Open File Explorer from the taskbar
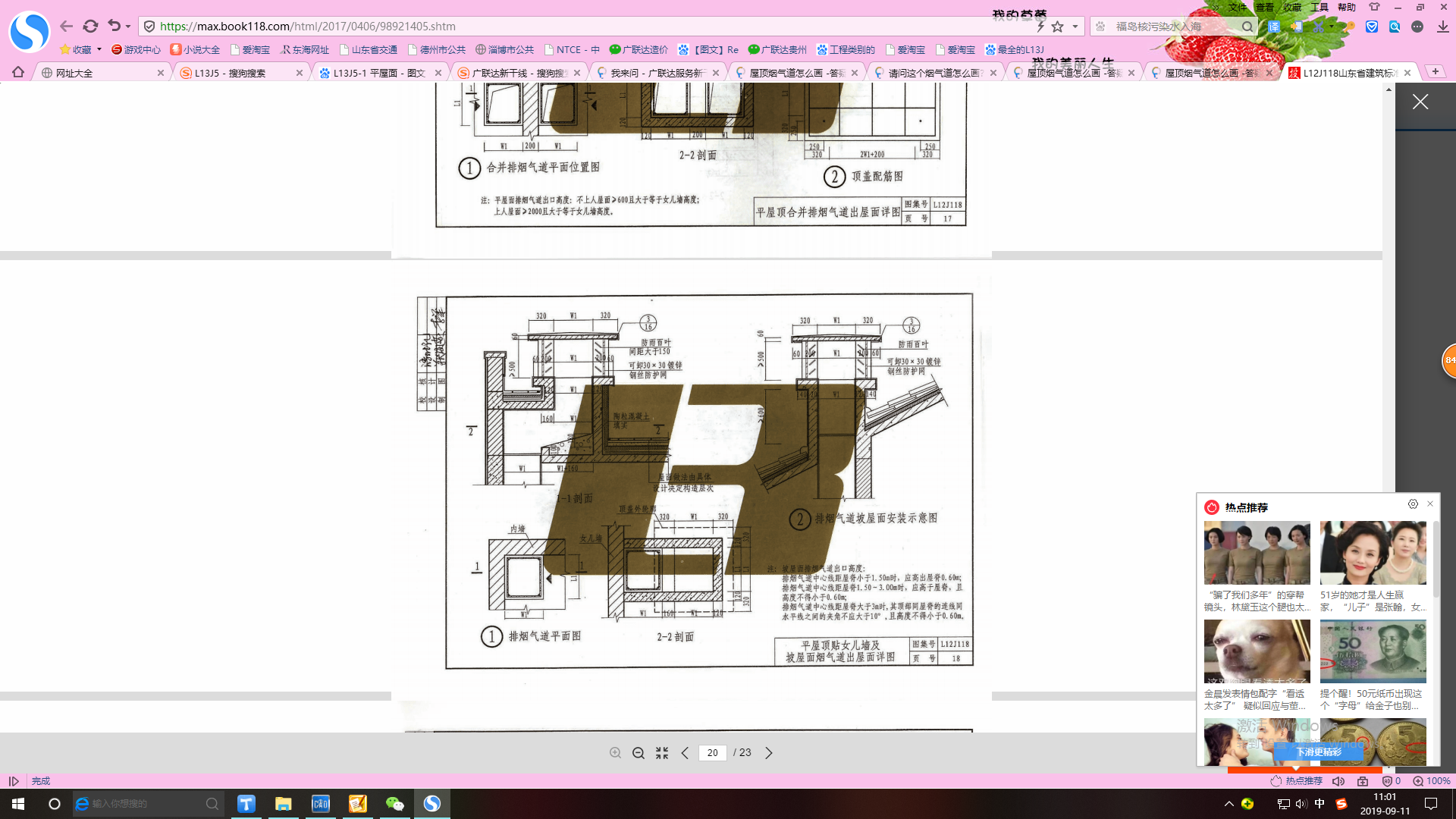 [x=283, y=804]
